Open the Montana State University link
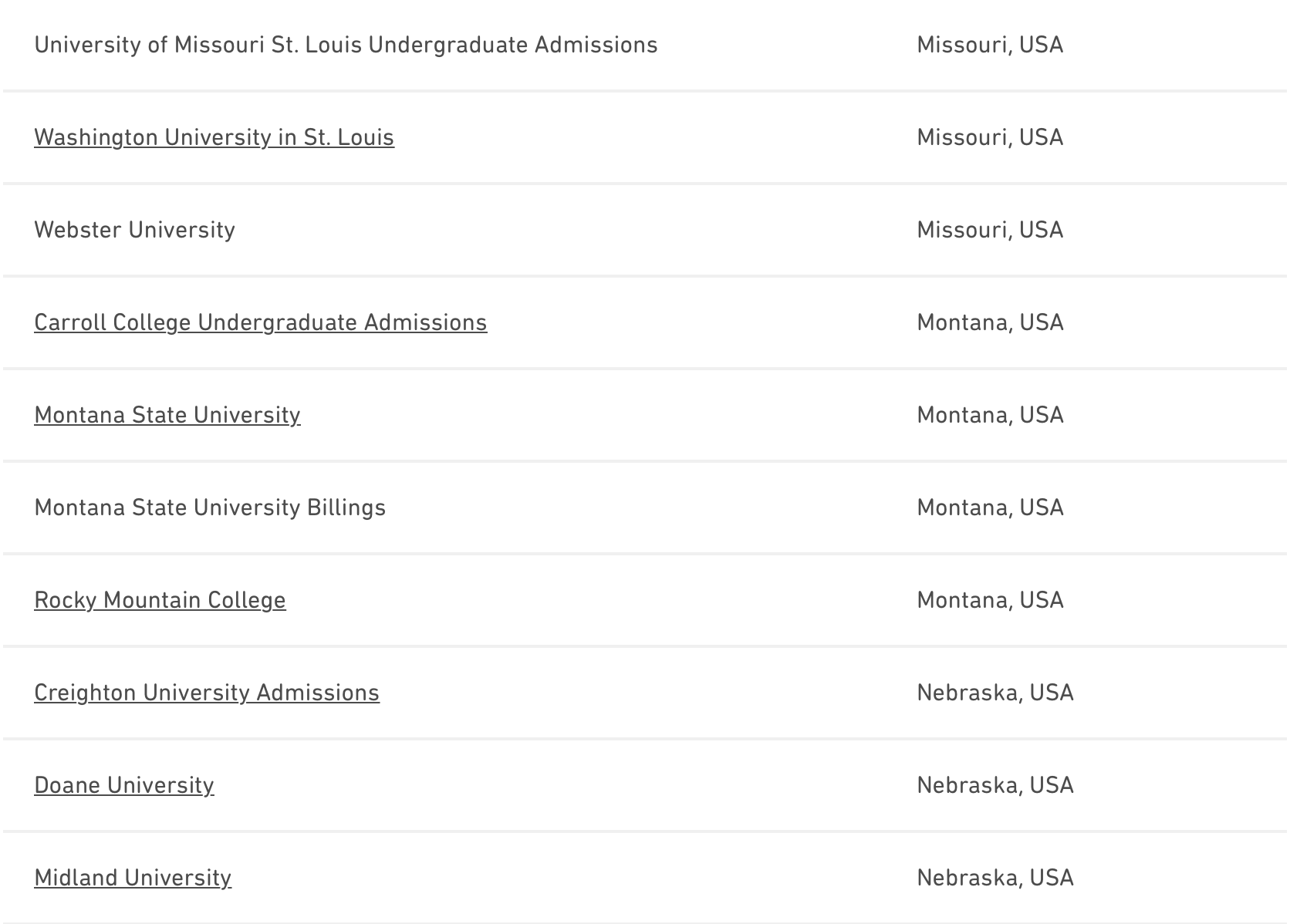This screenshot has height=924, width=1290. tap(167, 415)
